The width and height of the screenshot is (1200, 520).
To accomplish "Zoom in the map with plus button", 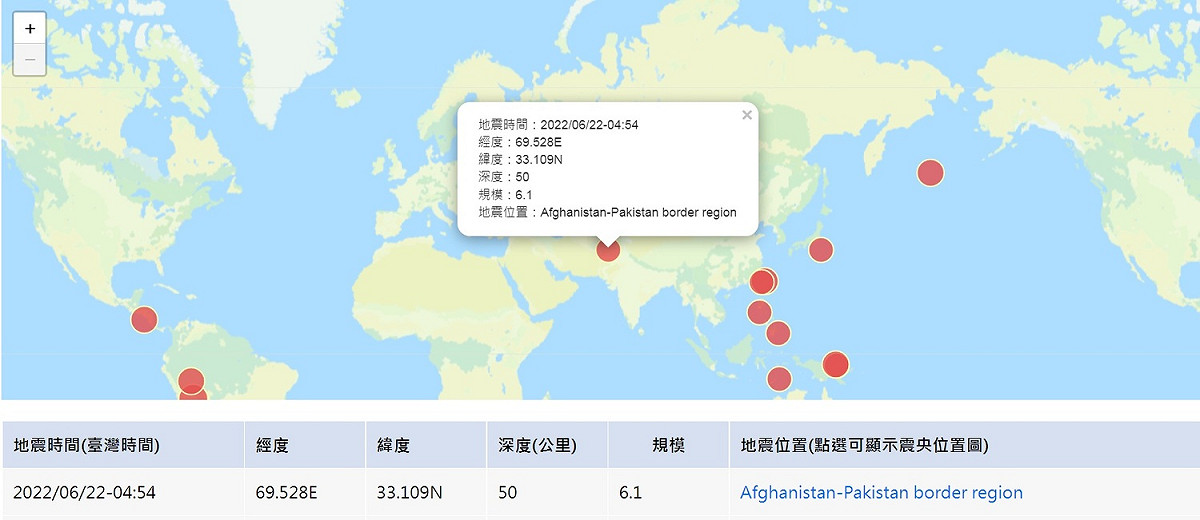I will pyautogui.click(x=30, y=29).
